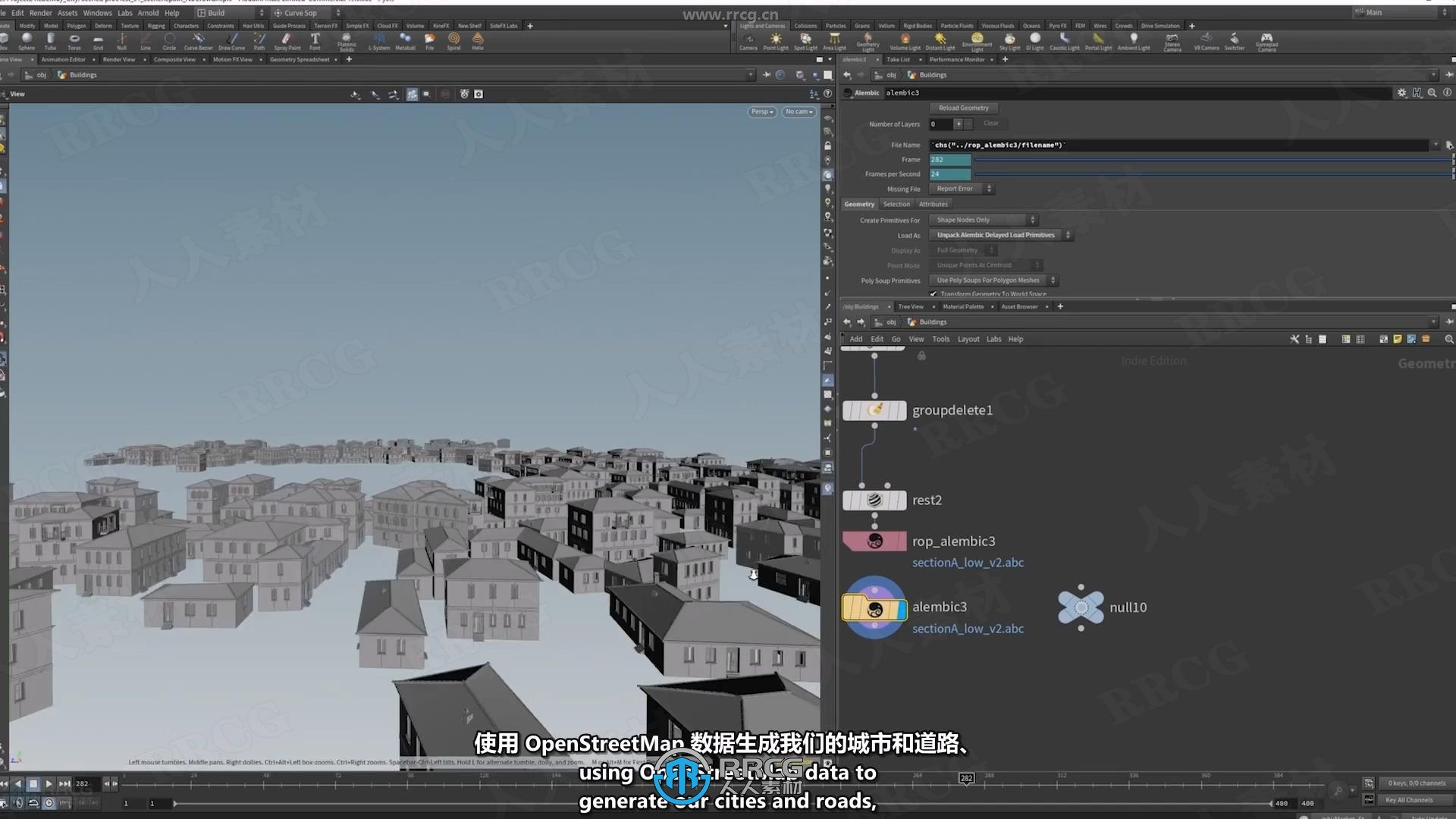Image resolution: width=1456 pixels, height=819 pixels.
Task: Open the Render menu
Action: click(41, 13)
